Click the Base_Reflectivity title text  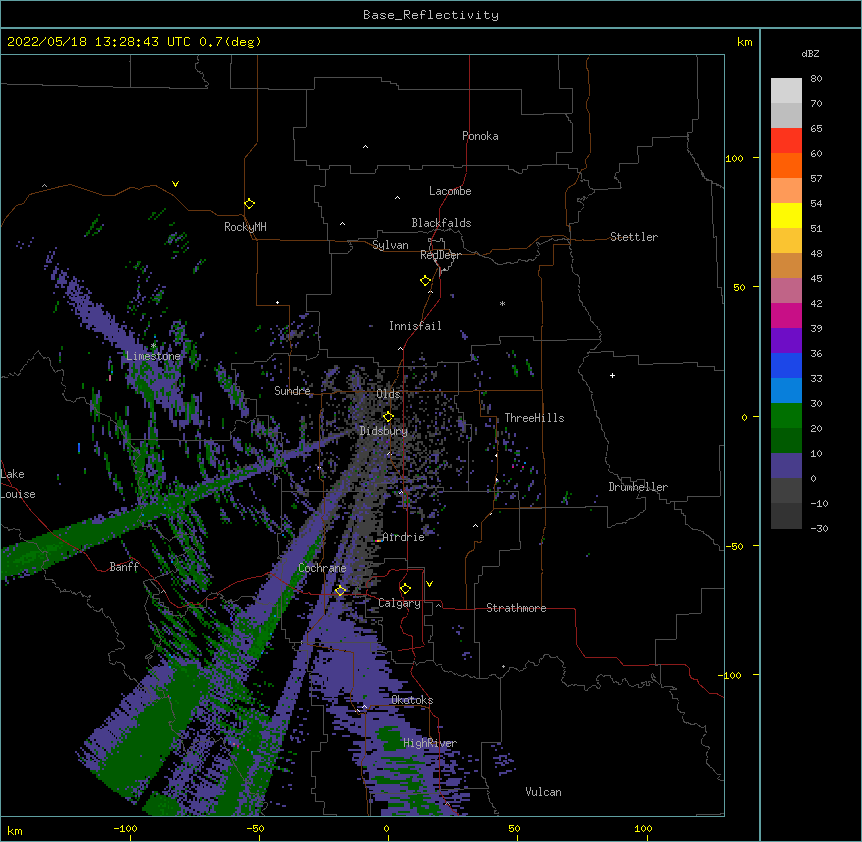tap(431, 15)
